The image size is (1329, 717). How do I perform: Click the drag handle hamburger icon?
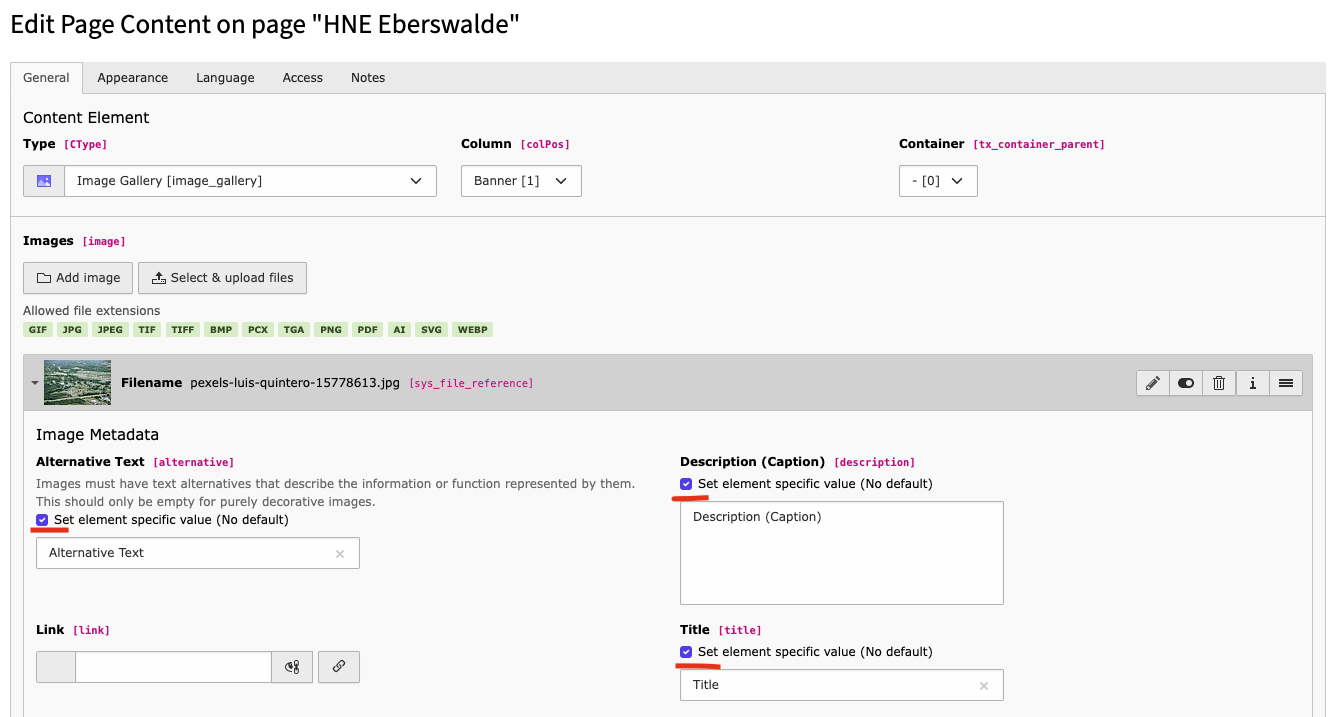[x=1286, y=383]
